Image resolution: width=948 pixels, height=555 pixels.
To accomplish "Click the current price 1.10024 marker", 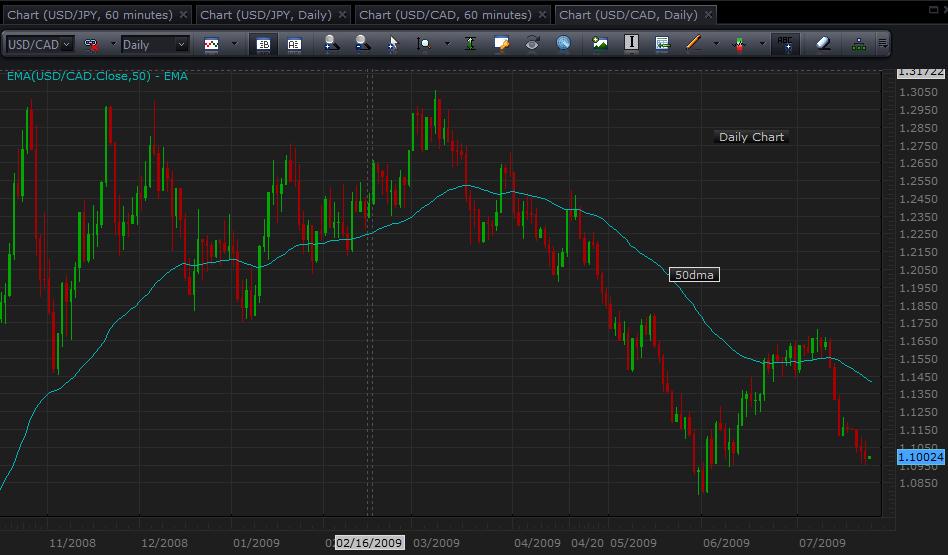I will pos(921,457).
